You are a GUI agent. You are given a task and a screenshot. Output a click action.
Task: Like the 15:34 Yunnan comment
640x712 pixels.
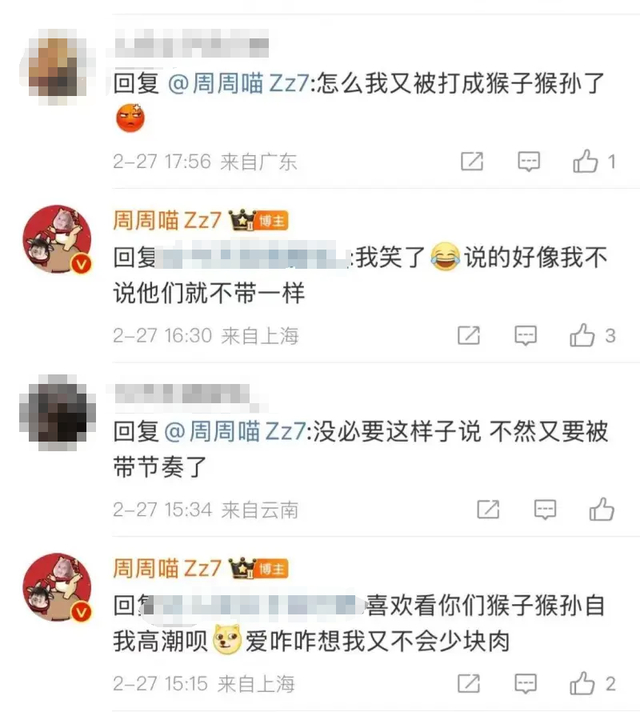pos(601,509)
